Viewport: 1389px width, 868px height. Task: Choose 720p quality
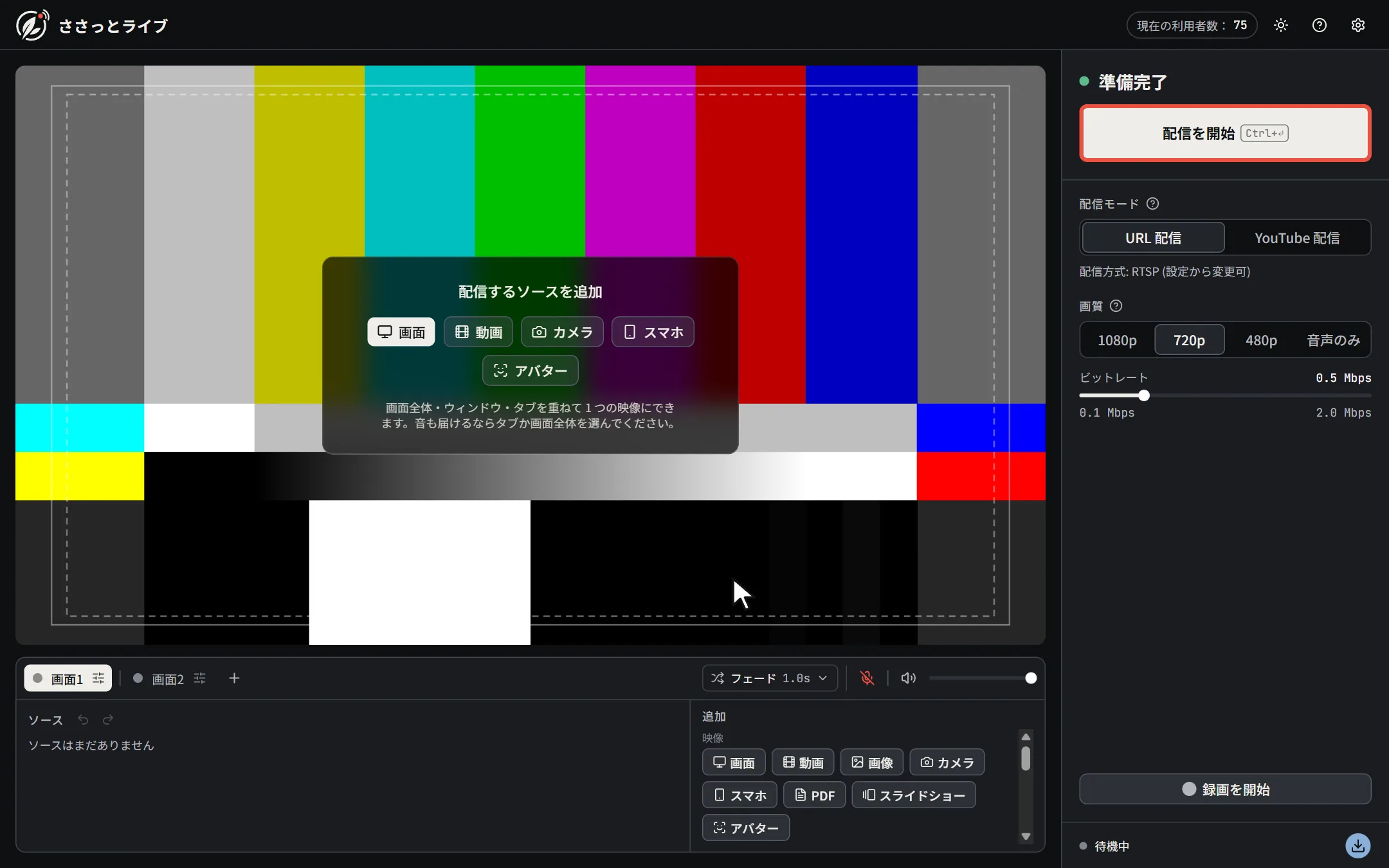pyautogui.click(x=1189, y=340)
